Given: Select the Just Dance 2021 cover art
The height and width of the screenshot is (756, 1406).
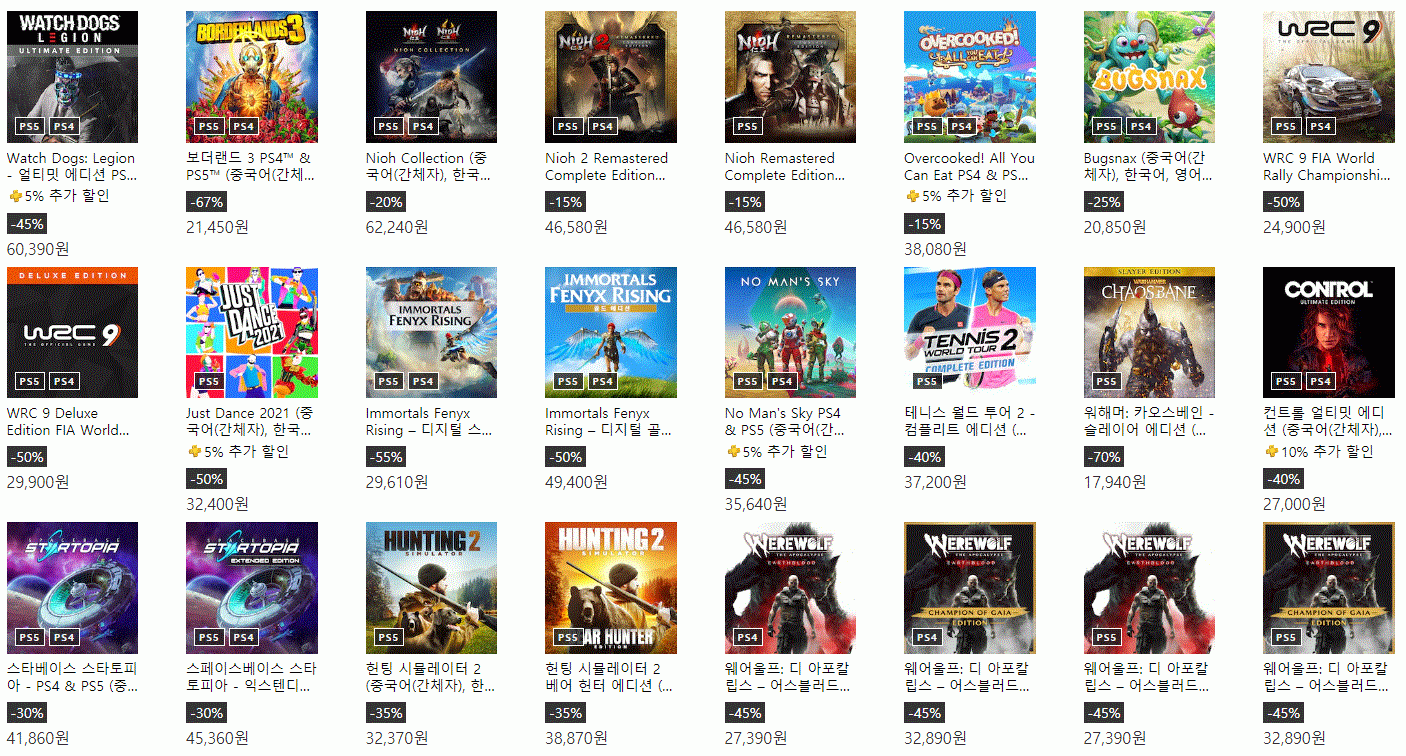Looking at the screenshot, I should point(252,332).
